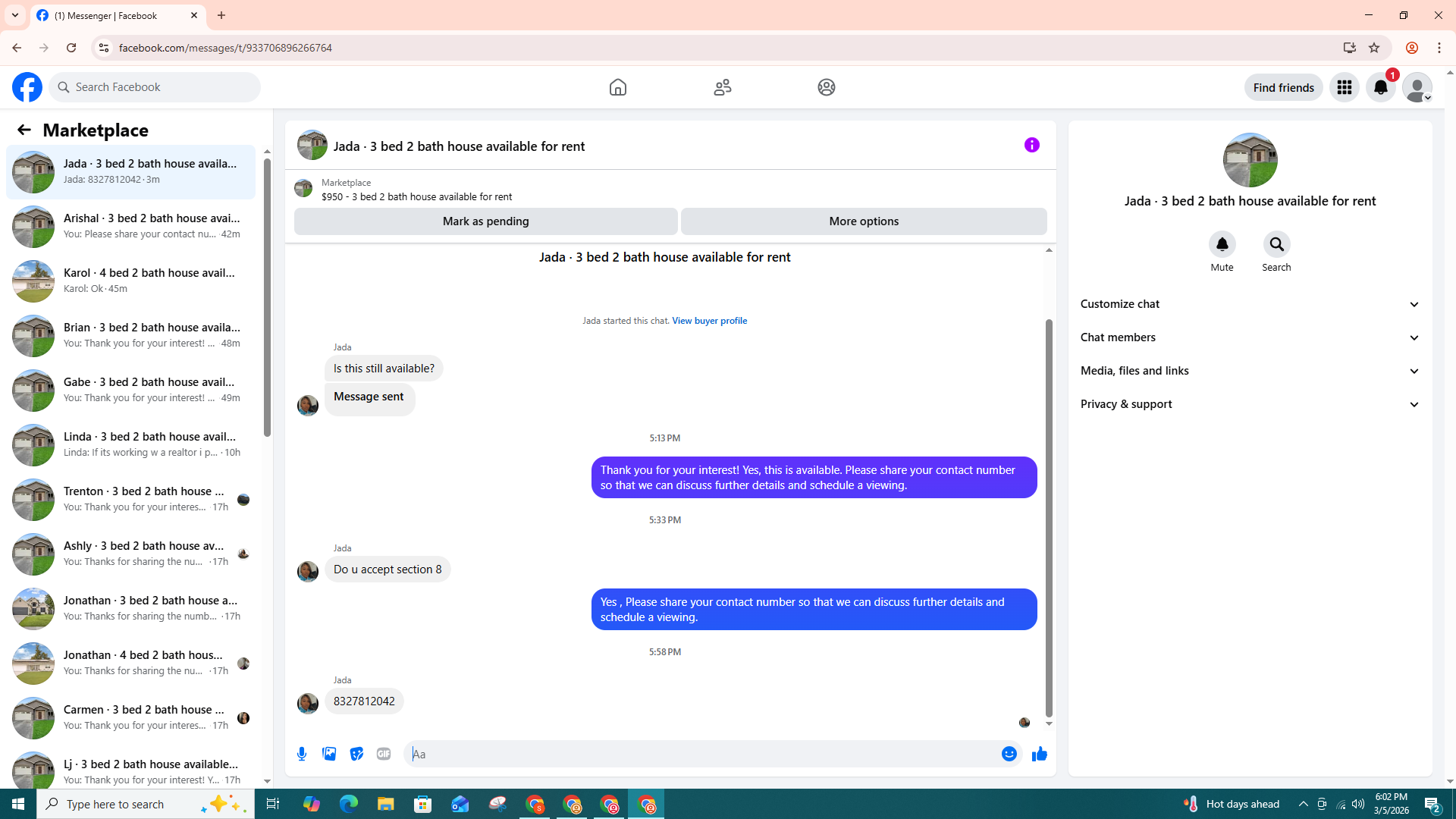Click the voice clip microphone icon

tap(302, 754)
